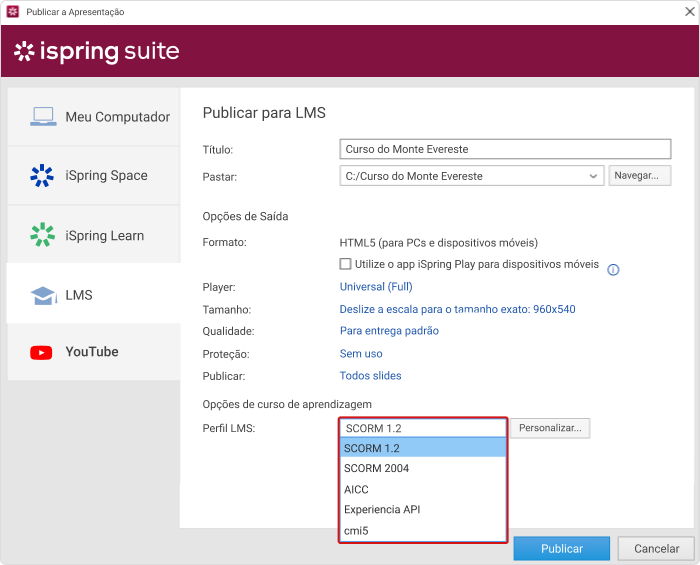Close the Publicar a Apresentação dialog
This screenshot has width=700, height=565.
point(690,12)
